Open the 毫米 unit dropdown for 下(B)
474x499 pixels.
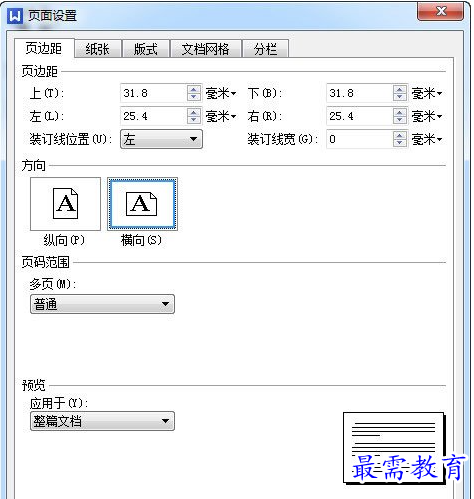(x=427, y=93)
